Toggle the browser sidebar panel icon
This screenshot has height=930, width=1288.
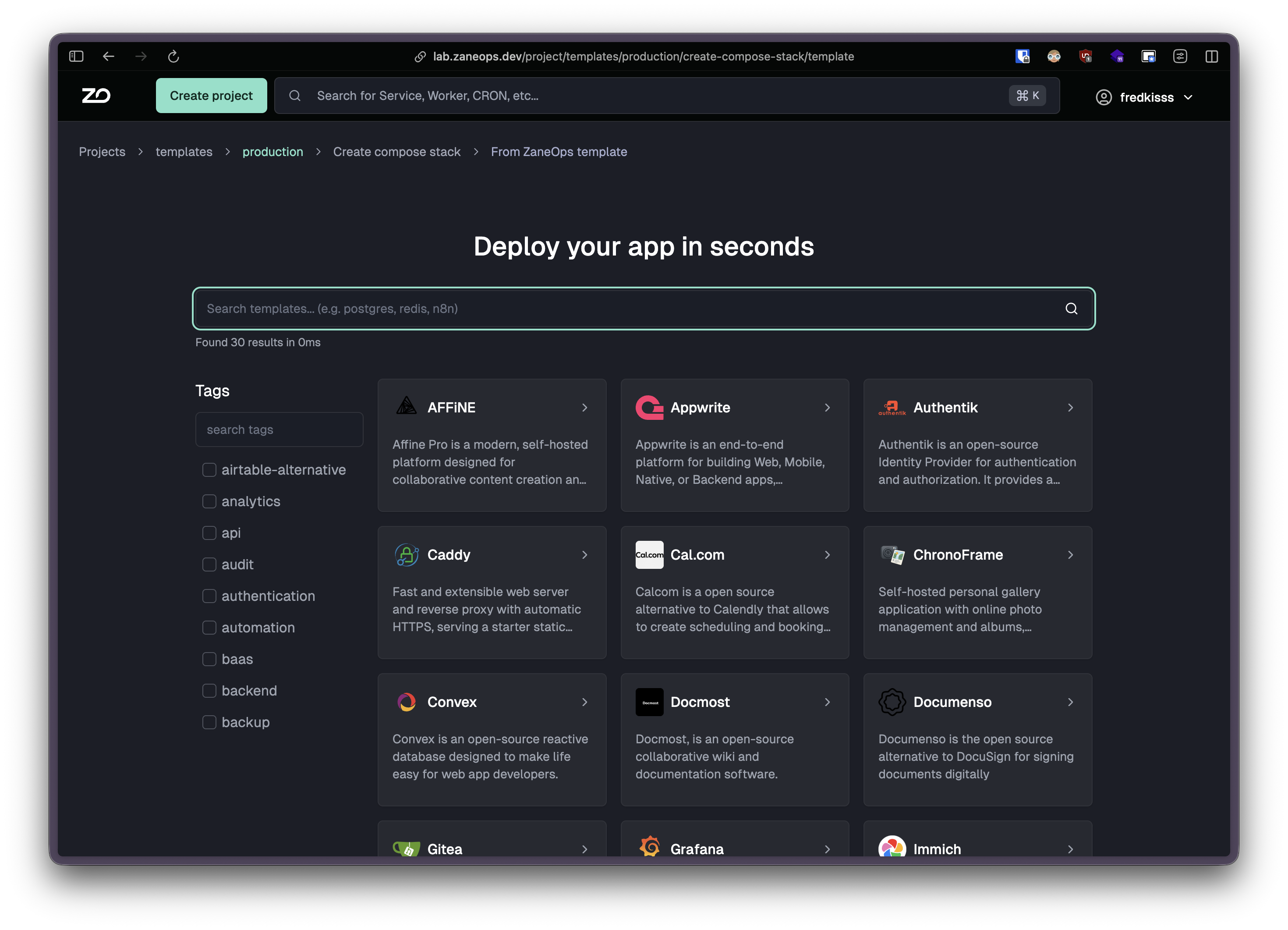click(x=76, y=56)
